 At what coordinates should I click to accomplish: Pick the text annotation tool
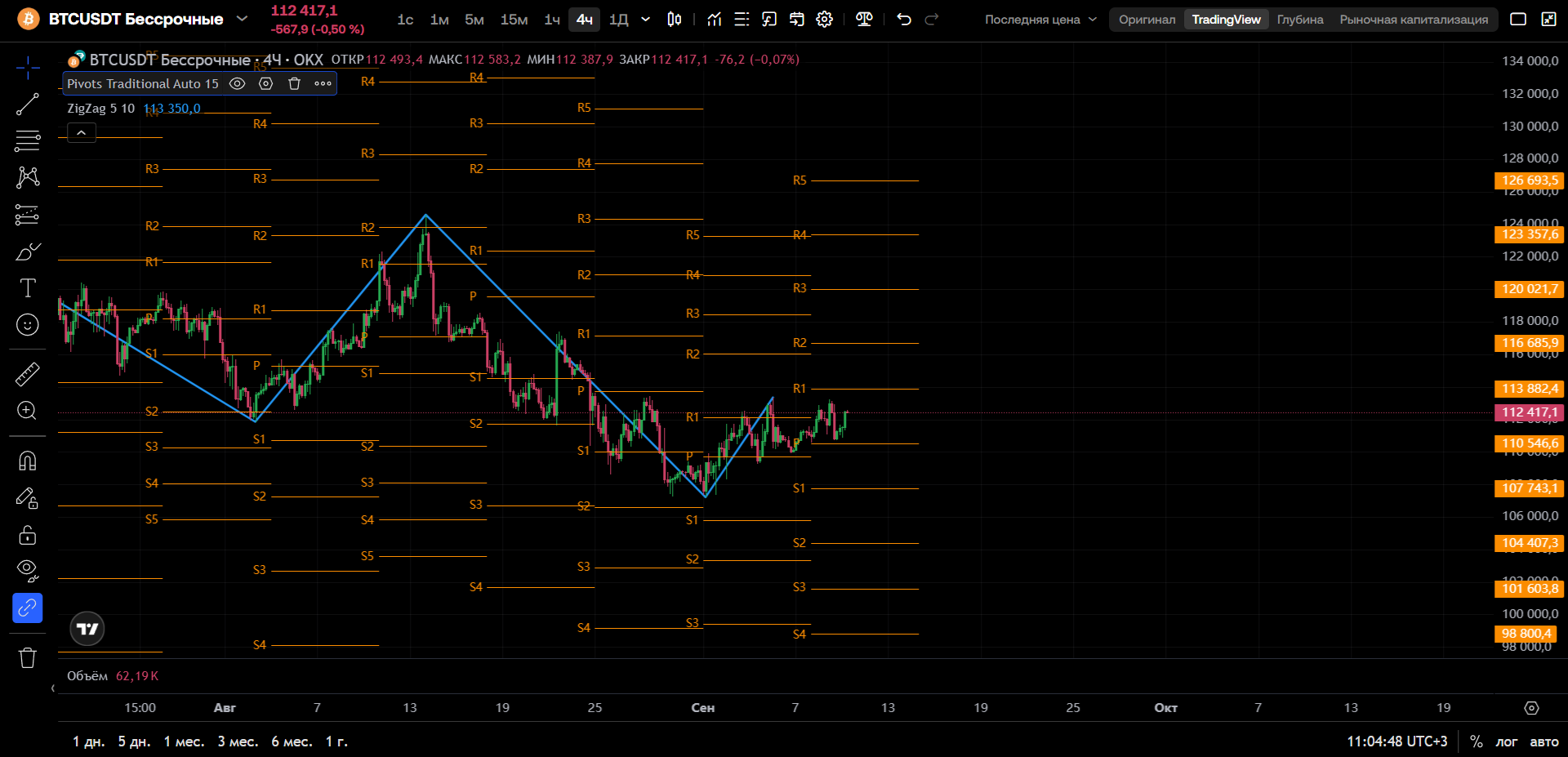28,288
